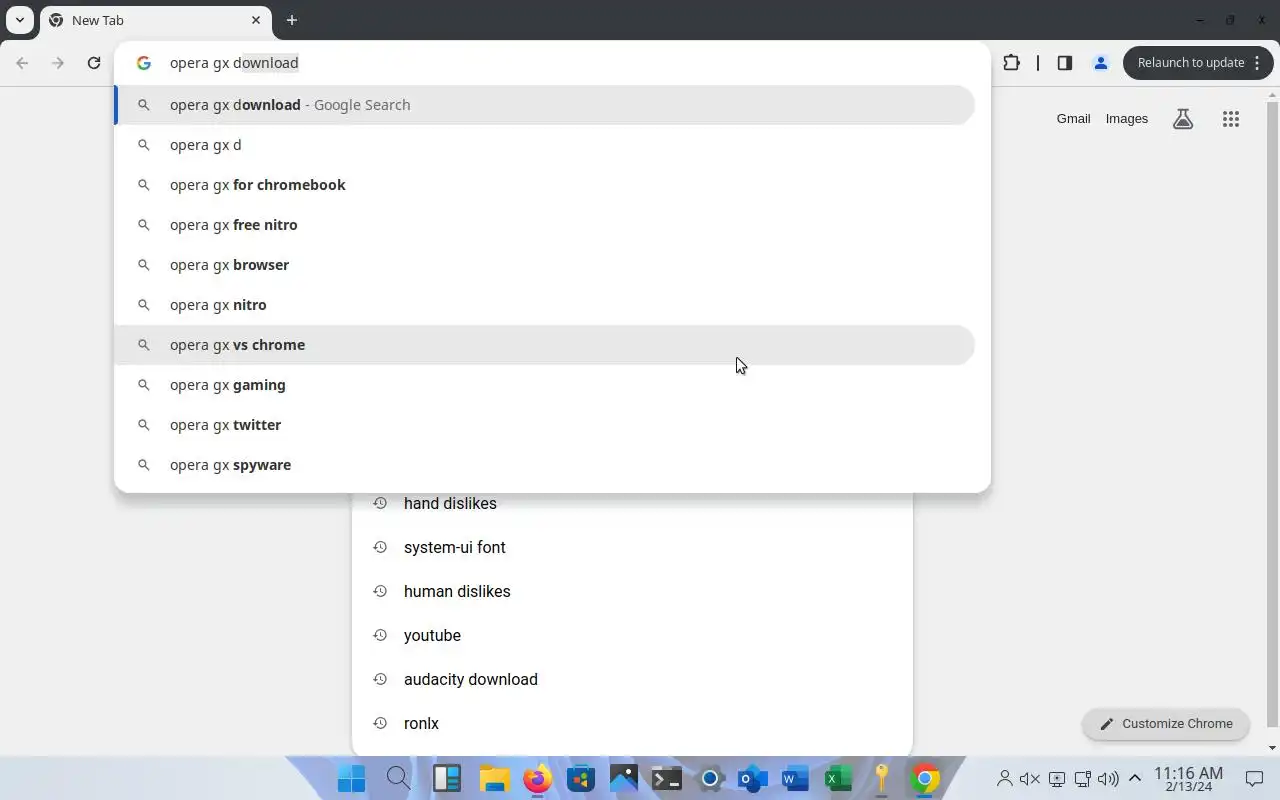Viewport: 1280px width, 800px height.
Task: Choose 'opera gx twitter' suggestion
Action: point(545,425)
